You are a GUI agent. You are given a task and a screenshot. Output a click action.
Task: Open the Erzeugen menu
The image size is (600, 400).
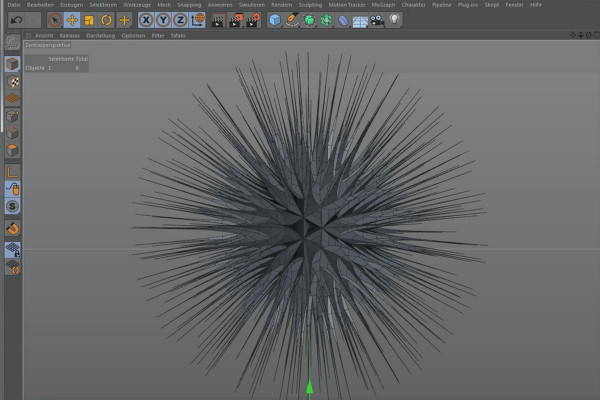(x=72, y=5)
